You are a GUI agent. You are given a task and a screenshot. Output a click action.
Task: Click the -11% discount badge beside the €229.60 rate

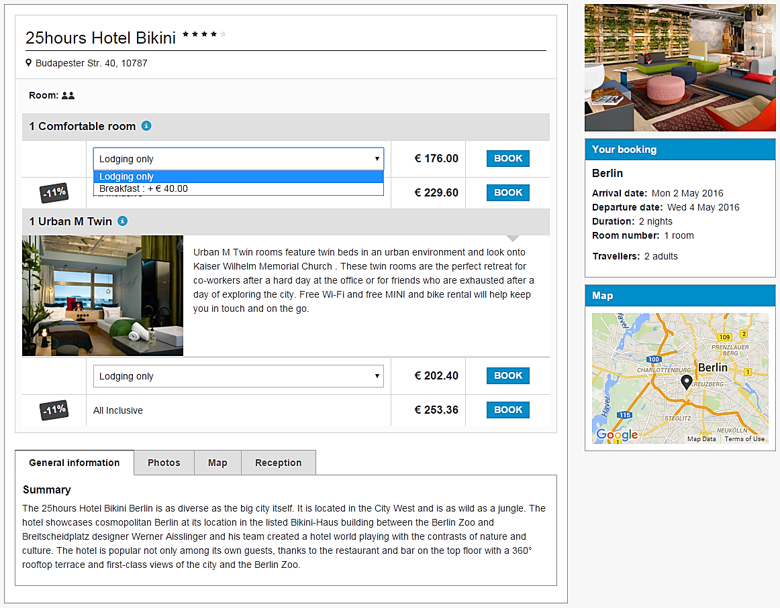[54, 192]
